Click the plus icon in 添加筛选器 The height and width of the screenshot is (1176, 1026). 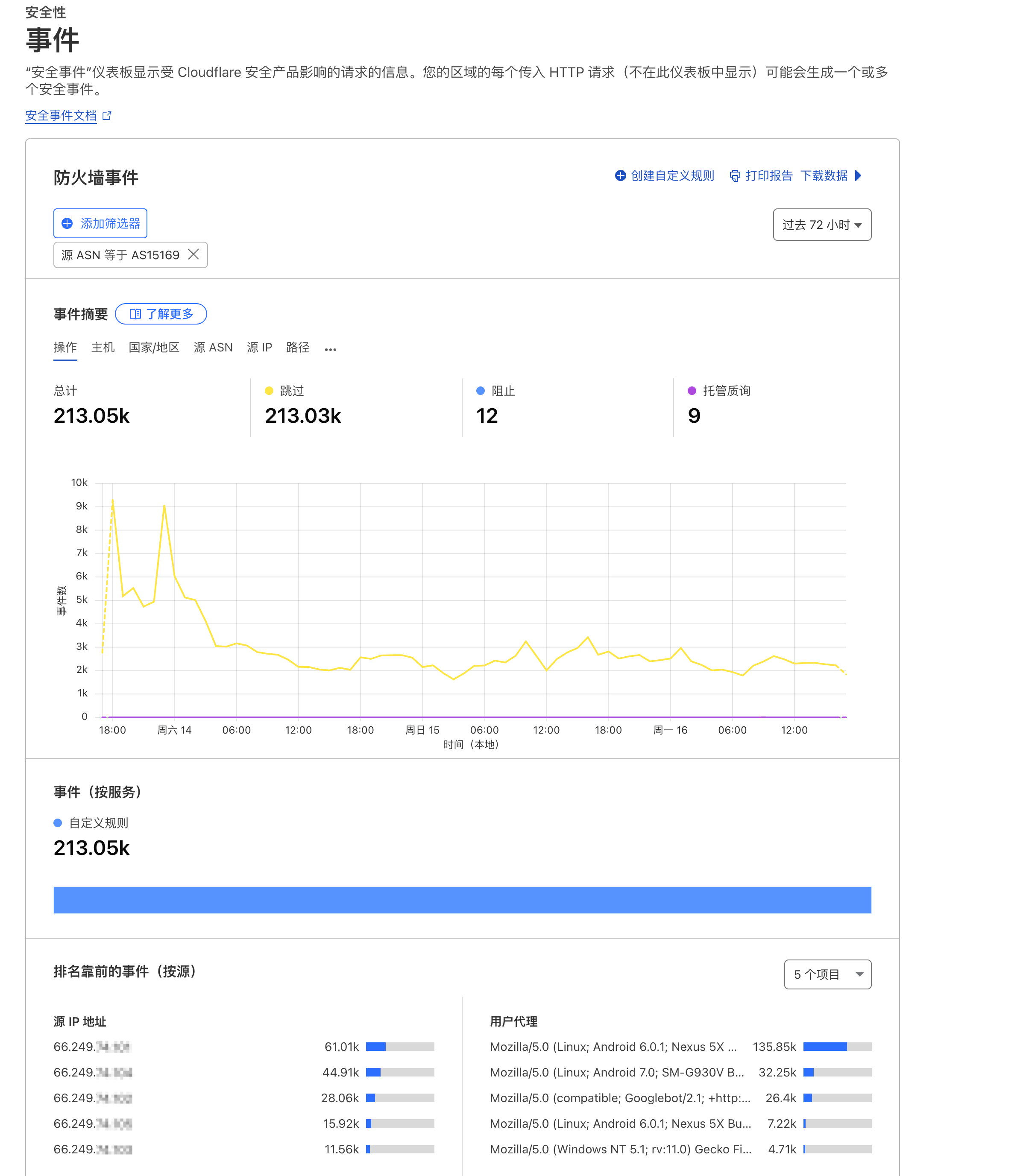pos(67,224)
